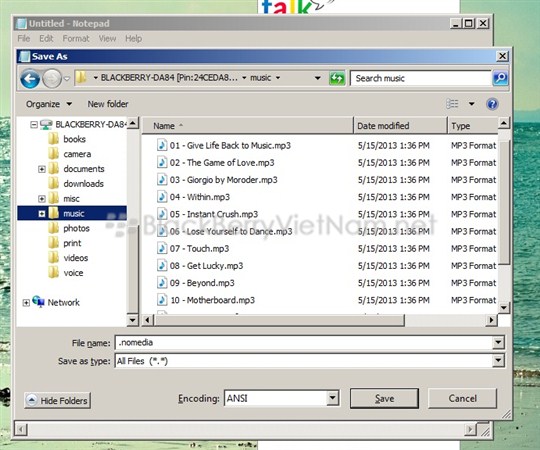Click the search magnifier icon

point(500,78)
